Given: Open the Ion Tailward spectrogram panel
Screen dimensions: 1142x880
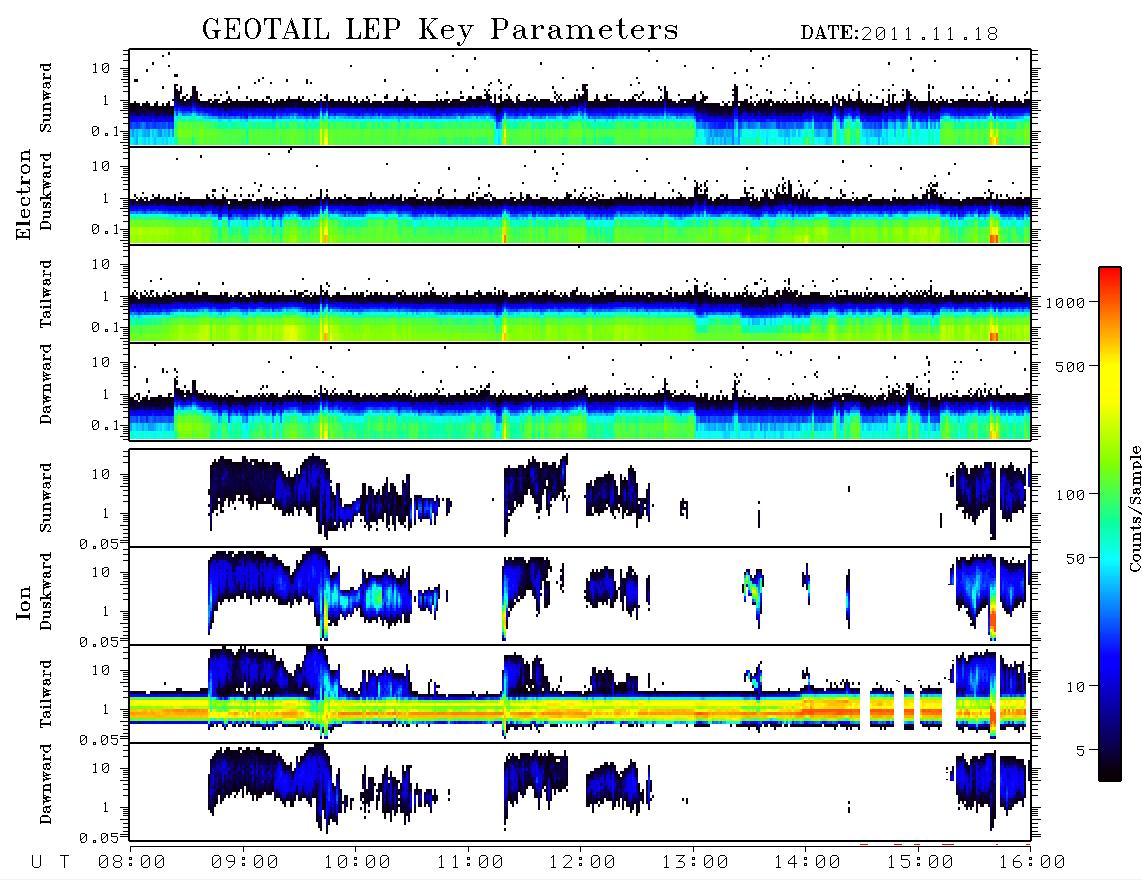Looking at the screenshot, I should [x=580, y=694].
